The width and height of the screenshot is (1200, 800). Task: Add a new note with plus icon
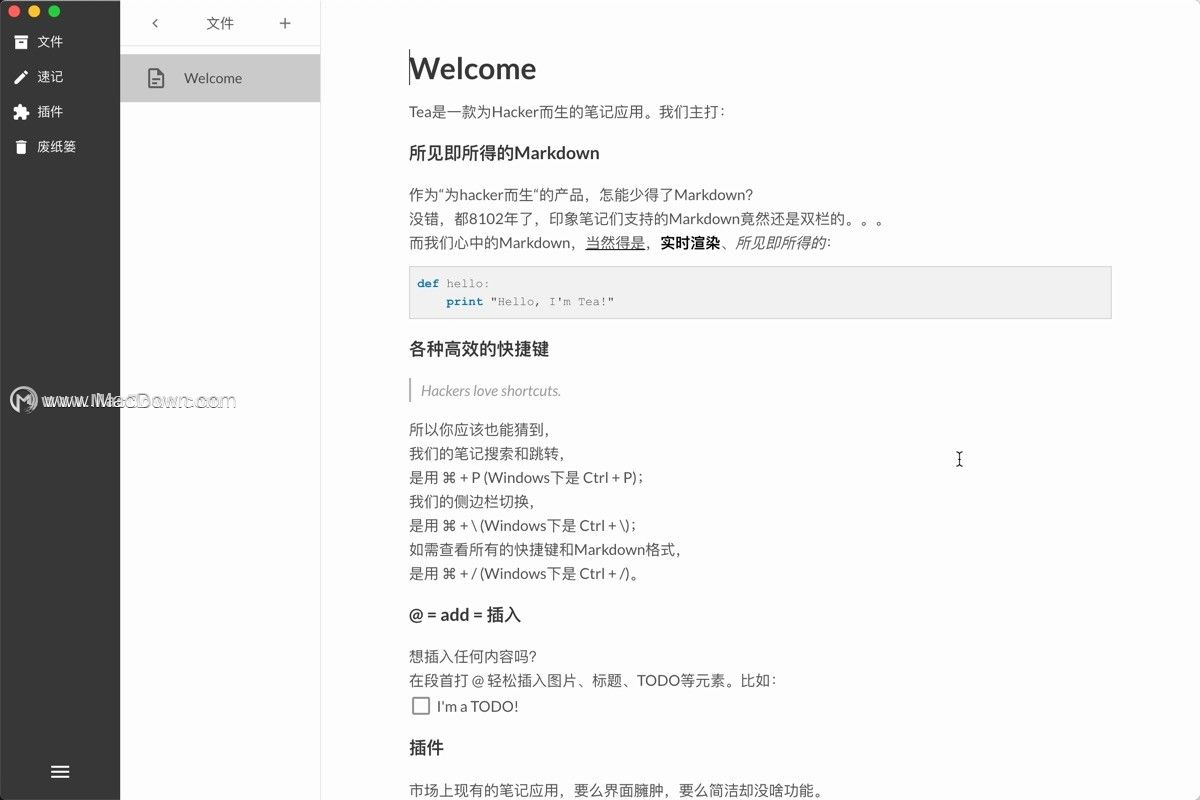285,23
